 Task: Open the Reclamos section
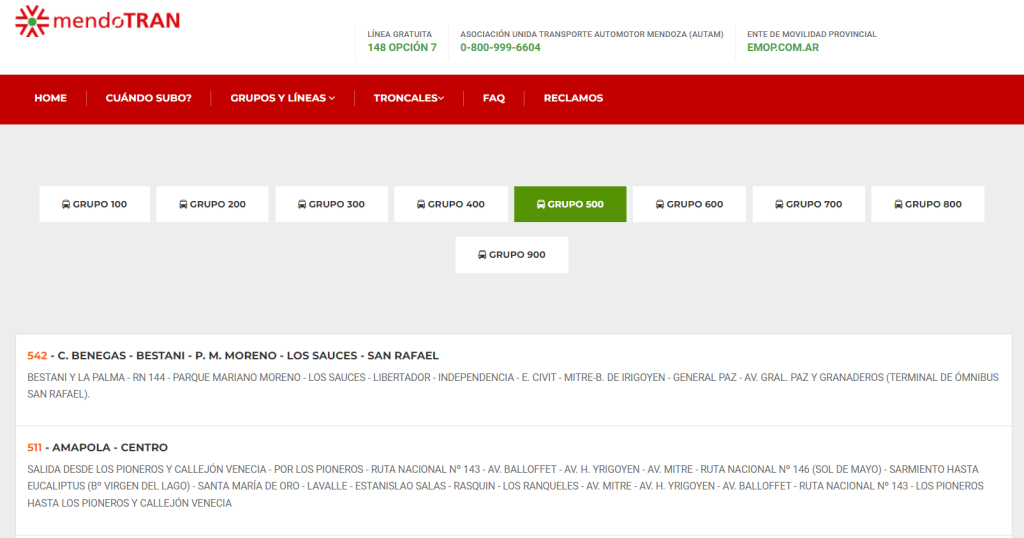click(573, 98)
